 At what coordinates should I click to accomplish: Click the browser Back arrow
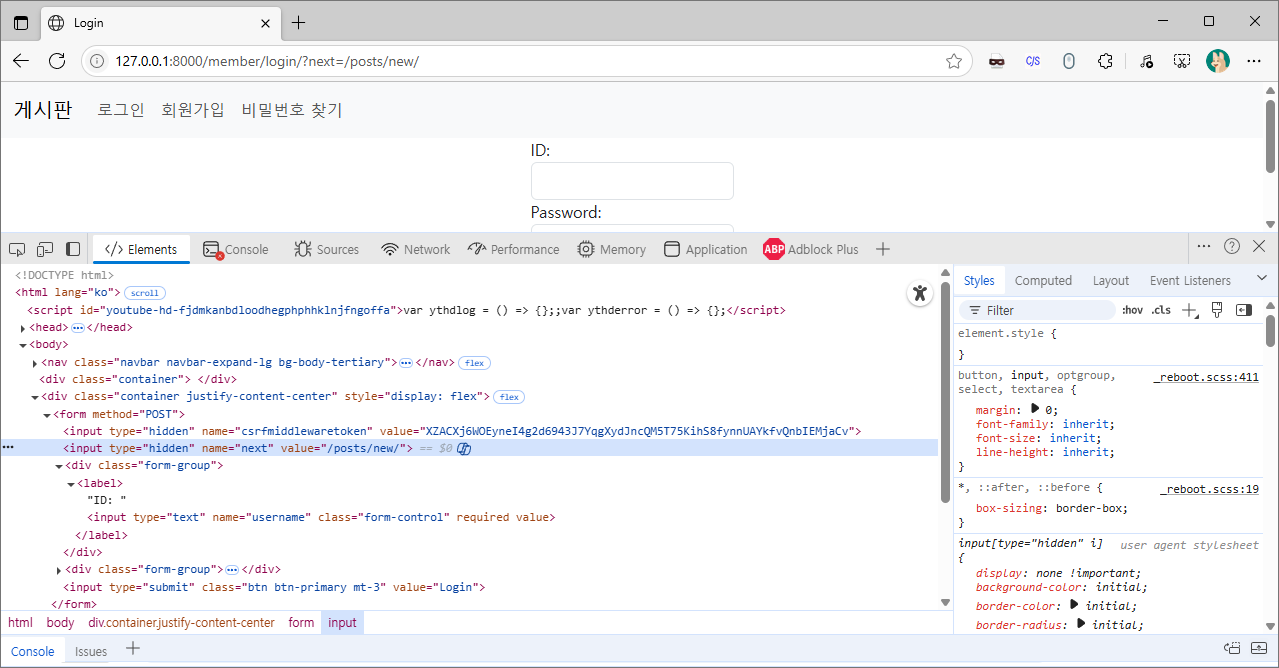click(21, 61)
